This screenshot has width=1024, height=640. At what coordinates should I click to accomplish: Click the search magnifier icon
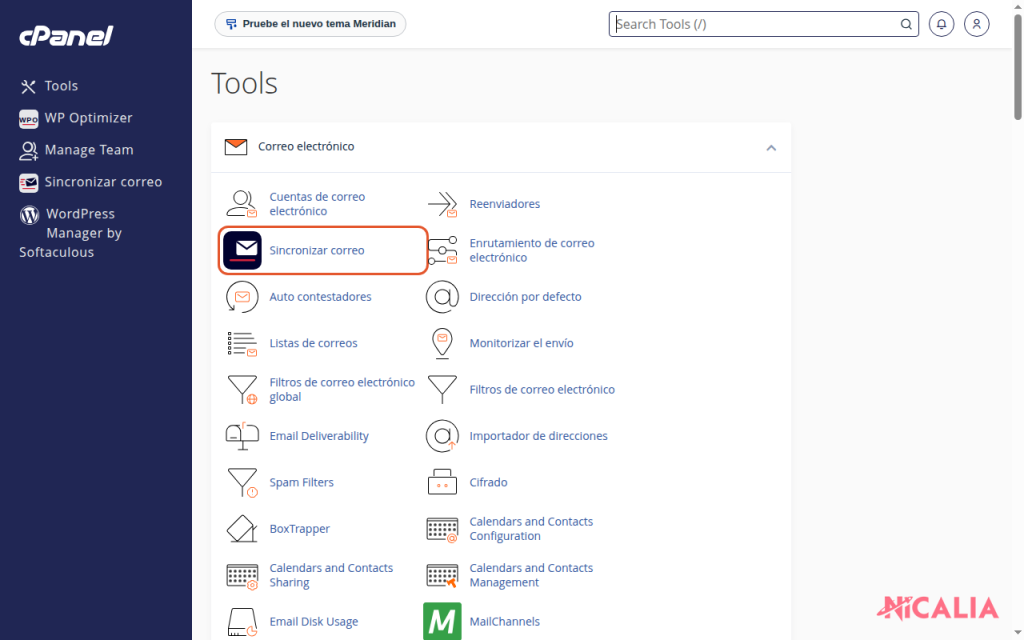(x=906, y=24)
